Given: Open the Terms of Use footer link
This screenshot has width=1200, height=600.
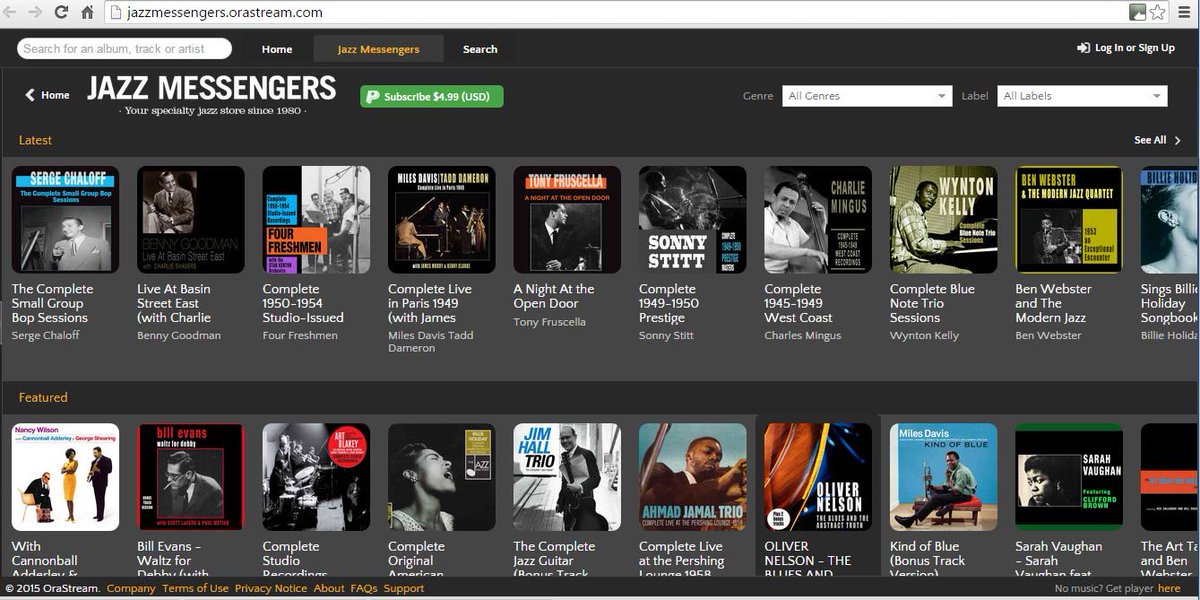Looking at the screenshot, I should tap(195, 589).
